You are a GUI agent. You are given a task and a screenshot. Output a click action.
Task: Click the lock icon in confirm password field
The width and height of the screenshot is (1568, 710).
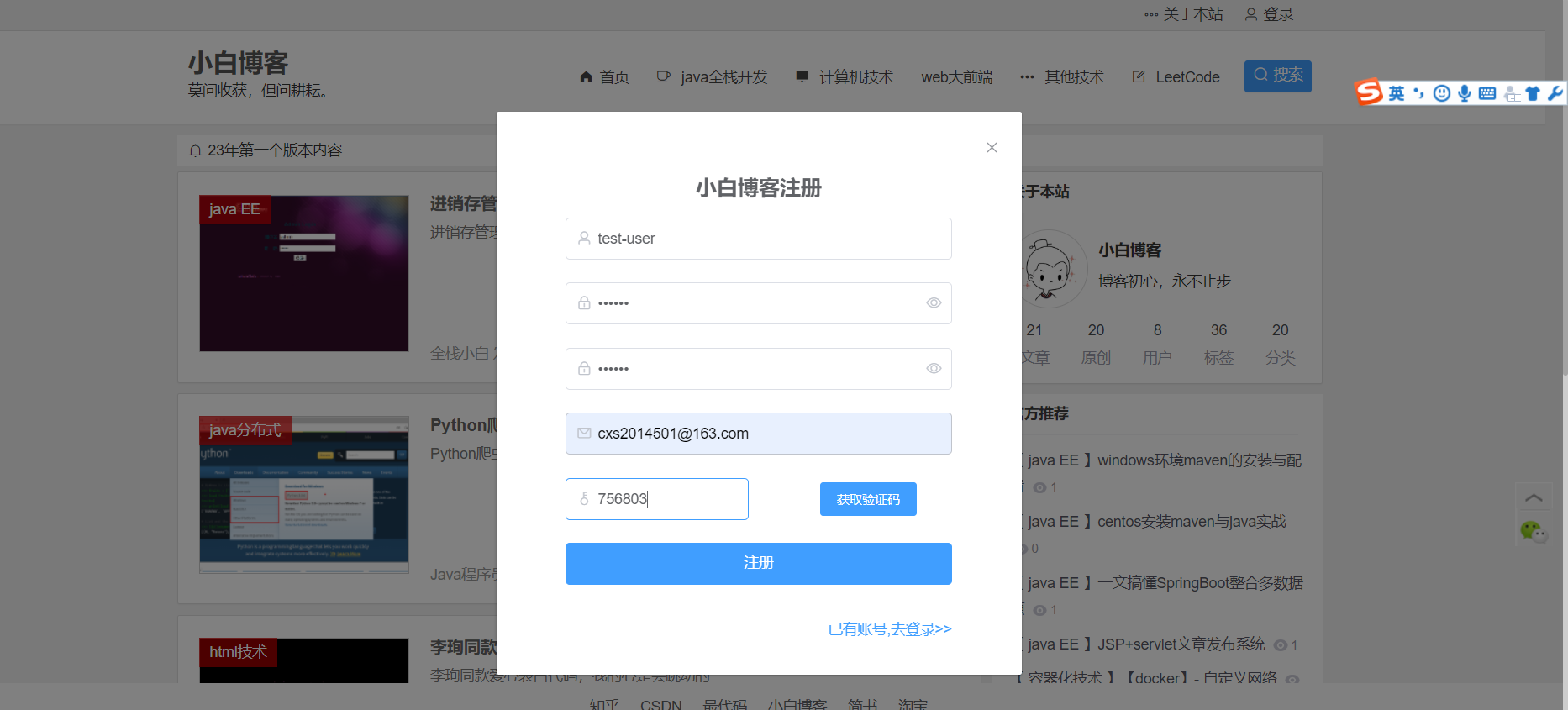(584, 369)
